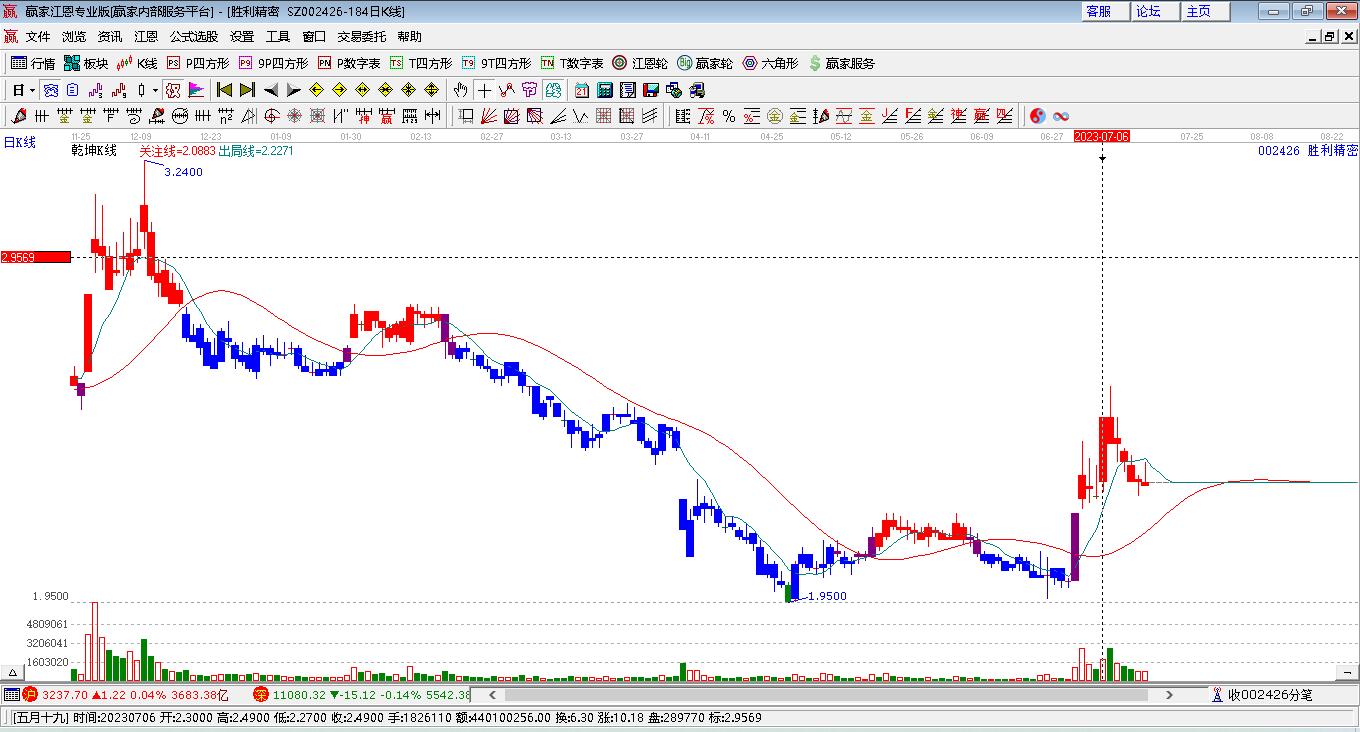Click the Shanghai index 3237.70 readout

[x=65, y=694]
